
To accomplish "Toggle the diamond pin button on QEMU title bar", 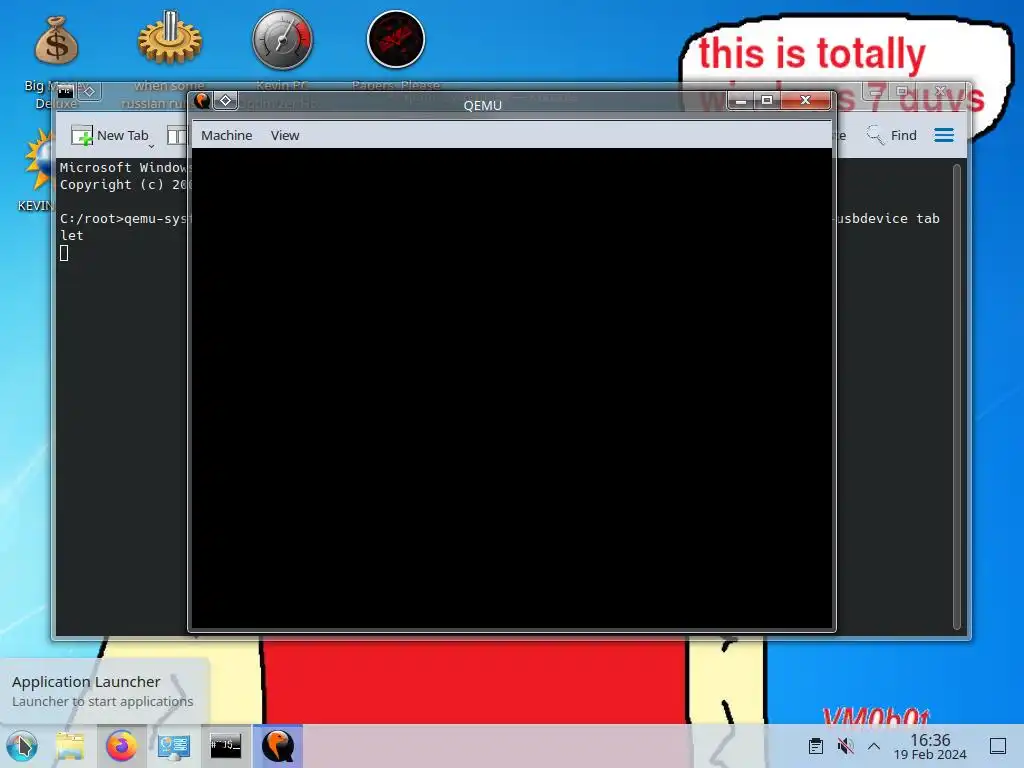I will pyautogui.click(x=225, y=101).
